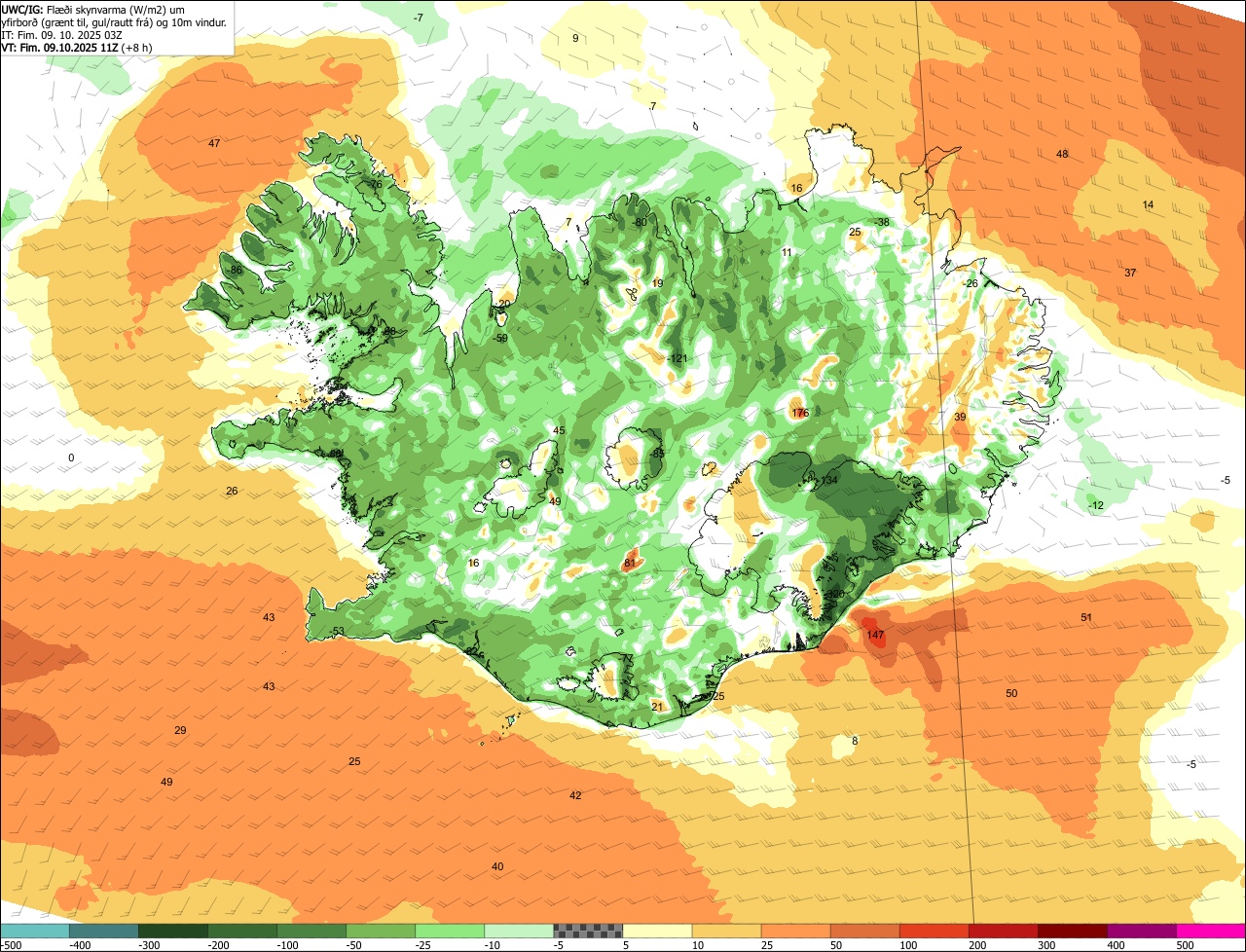Select the map value '-12' in the east

tap(1096, 505)
